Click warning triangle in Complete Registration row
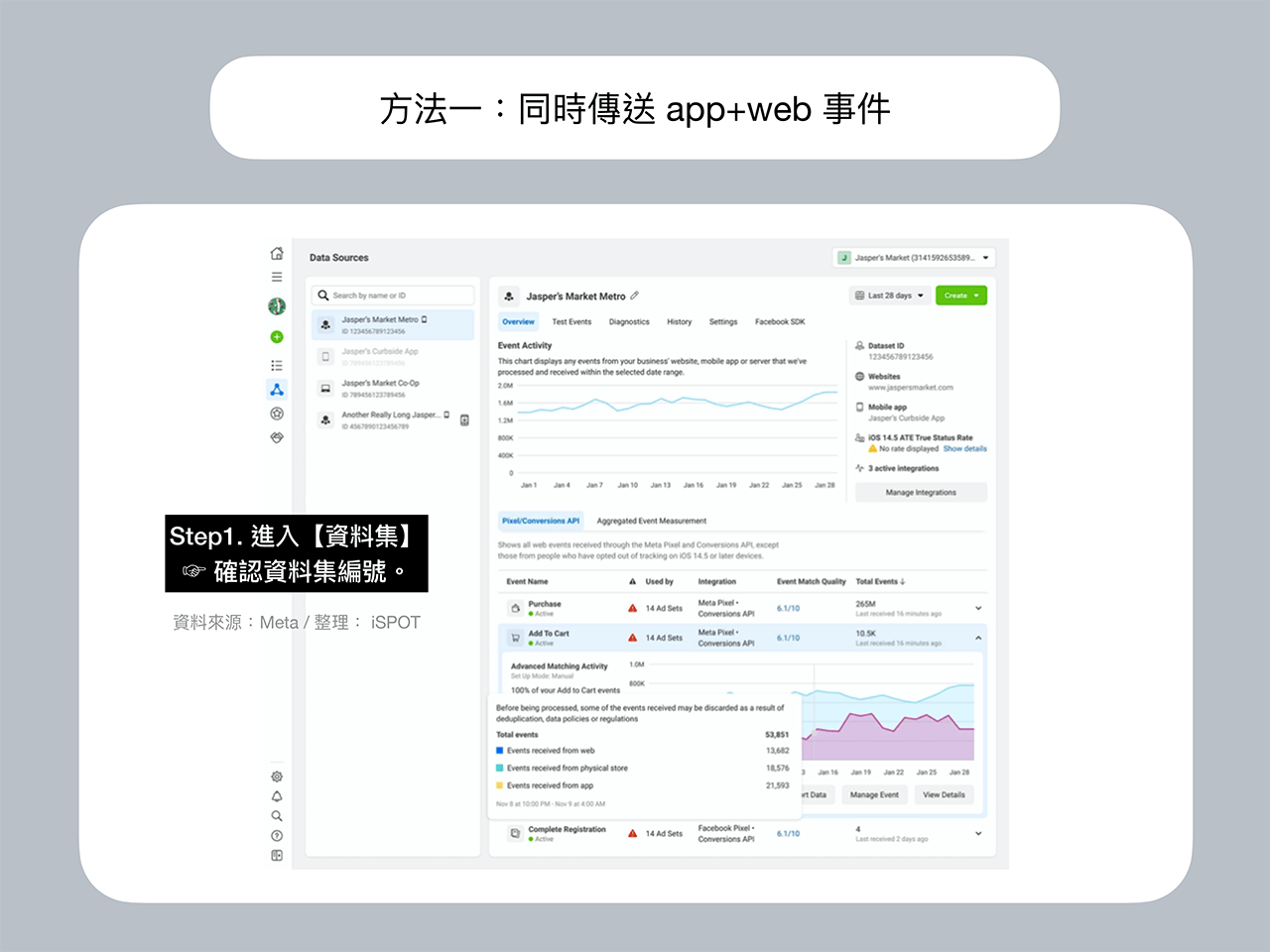 (x=633, y=833)
